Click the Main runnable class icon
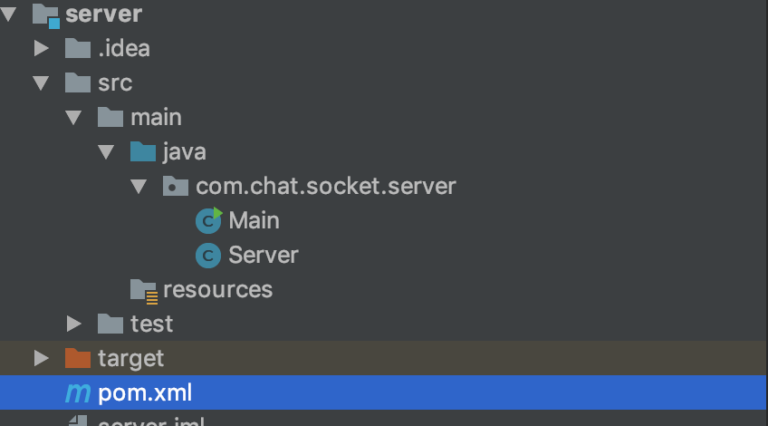The height and width of the screenshot is (426, 768). coord(209,221)
